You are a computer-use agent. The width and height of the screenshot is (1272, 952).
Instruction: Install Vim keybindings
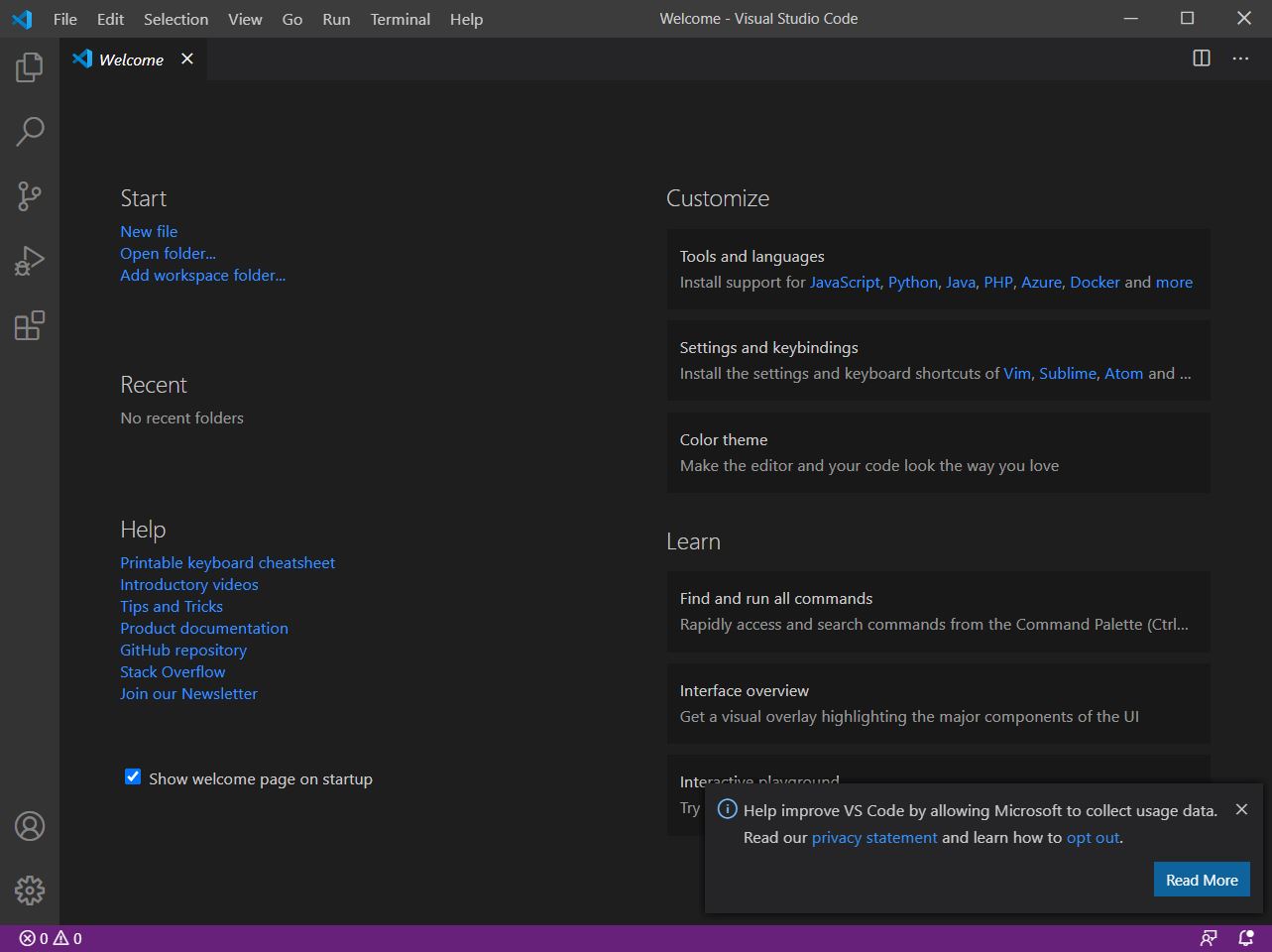(x=1017, y=373)
